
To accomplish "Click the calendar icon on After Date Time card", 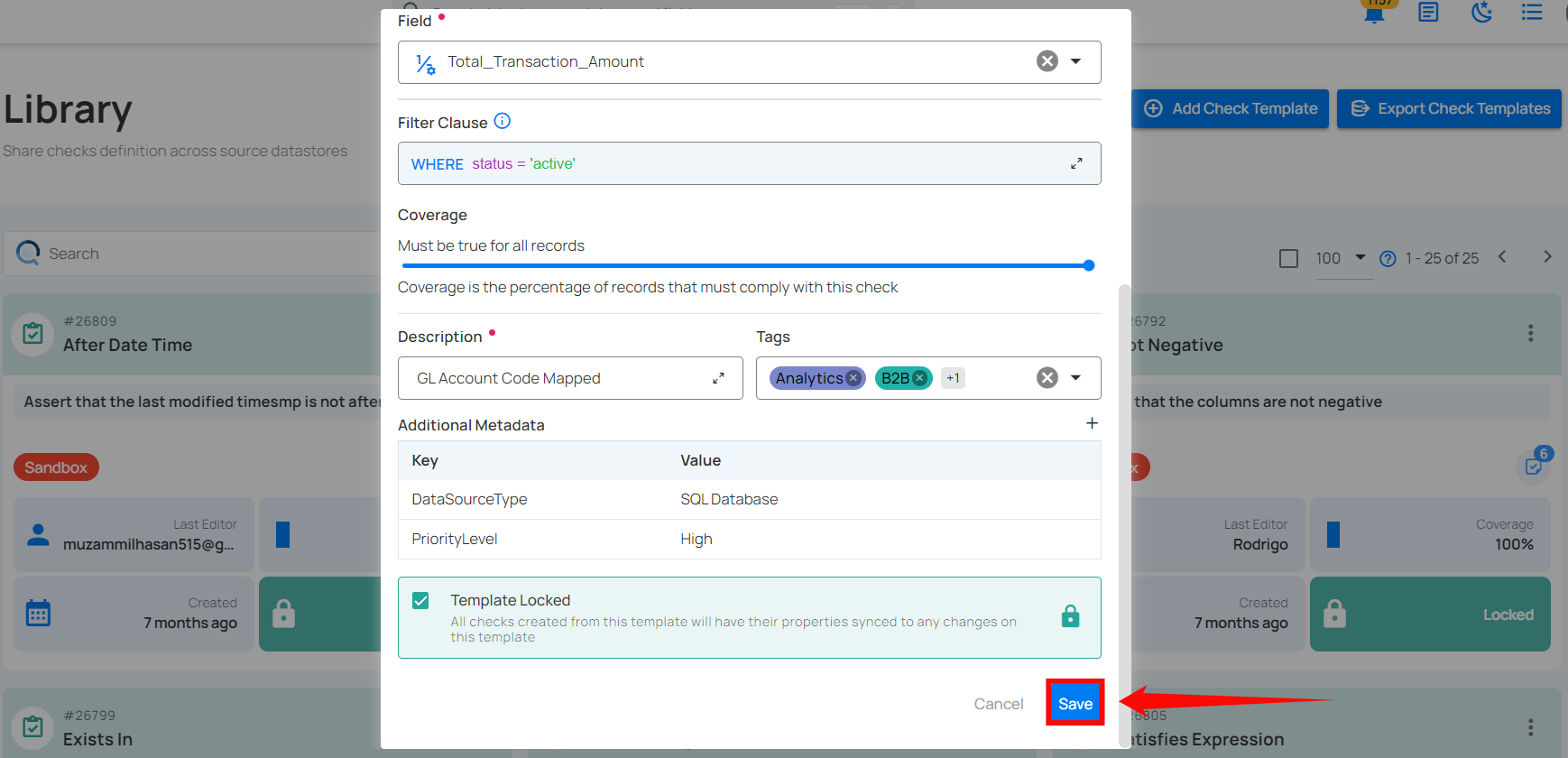I will (38, 614).
